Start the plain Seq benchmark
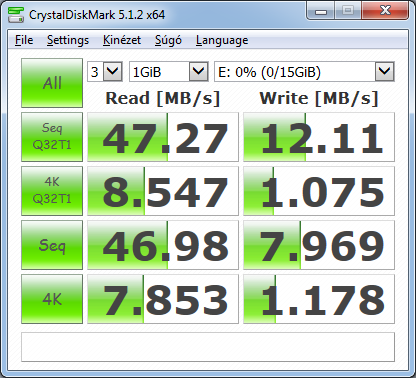 click(x=52, y=245)
